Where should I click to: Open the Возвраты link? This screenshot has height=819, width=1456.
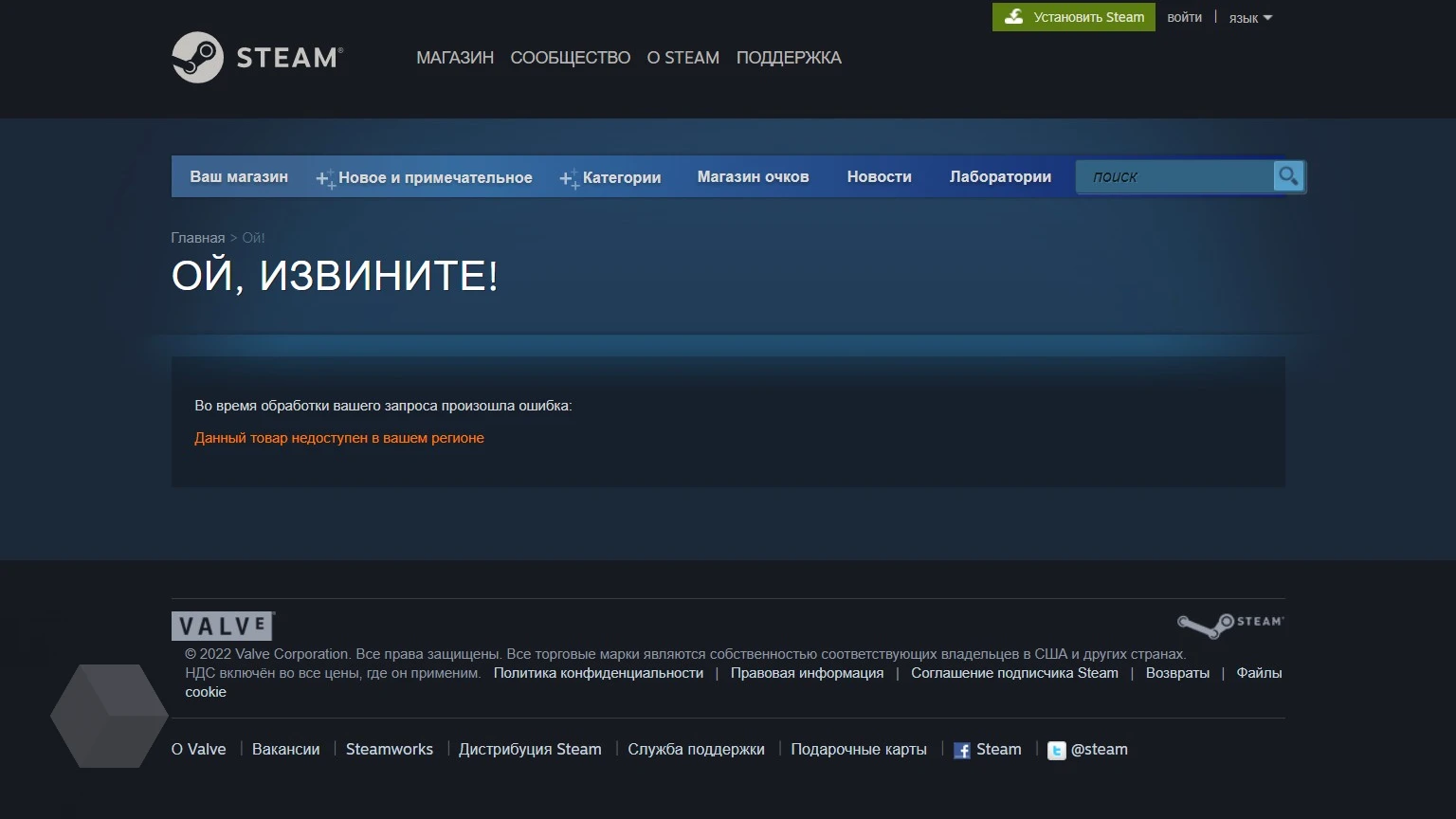pos(1177,673)
